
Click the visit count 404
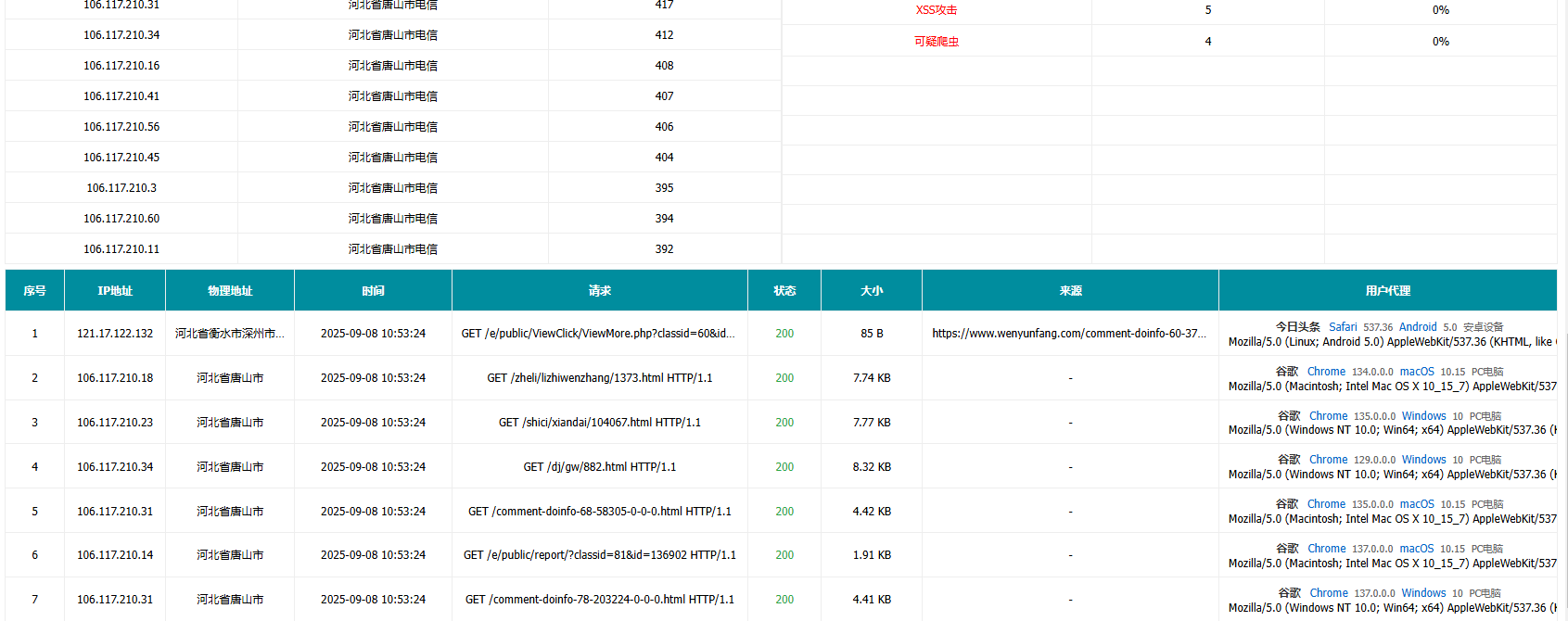(664, 158)
